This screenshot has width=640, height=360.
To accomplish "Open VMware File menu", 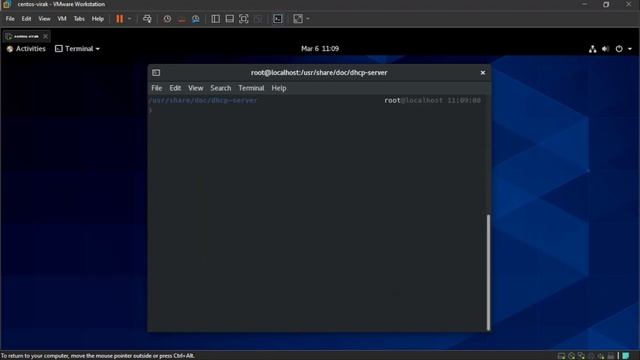I will 10,19.
